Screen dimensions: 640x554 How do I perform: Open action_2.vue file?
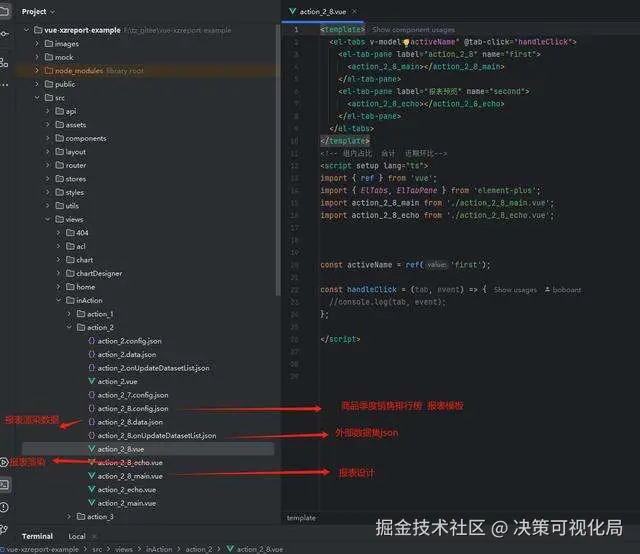point(117,381)
